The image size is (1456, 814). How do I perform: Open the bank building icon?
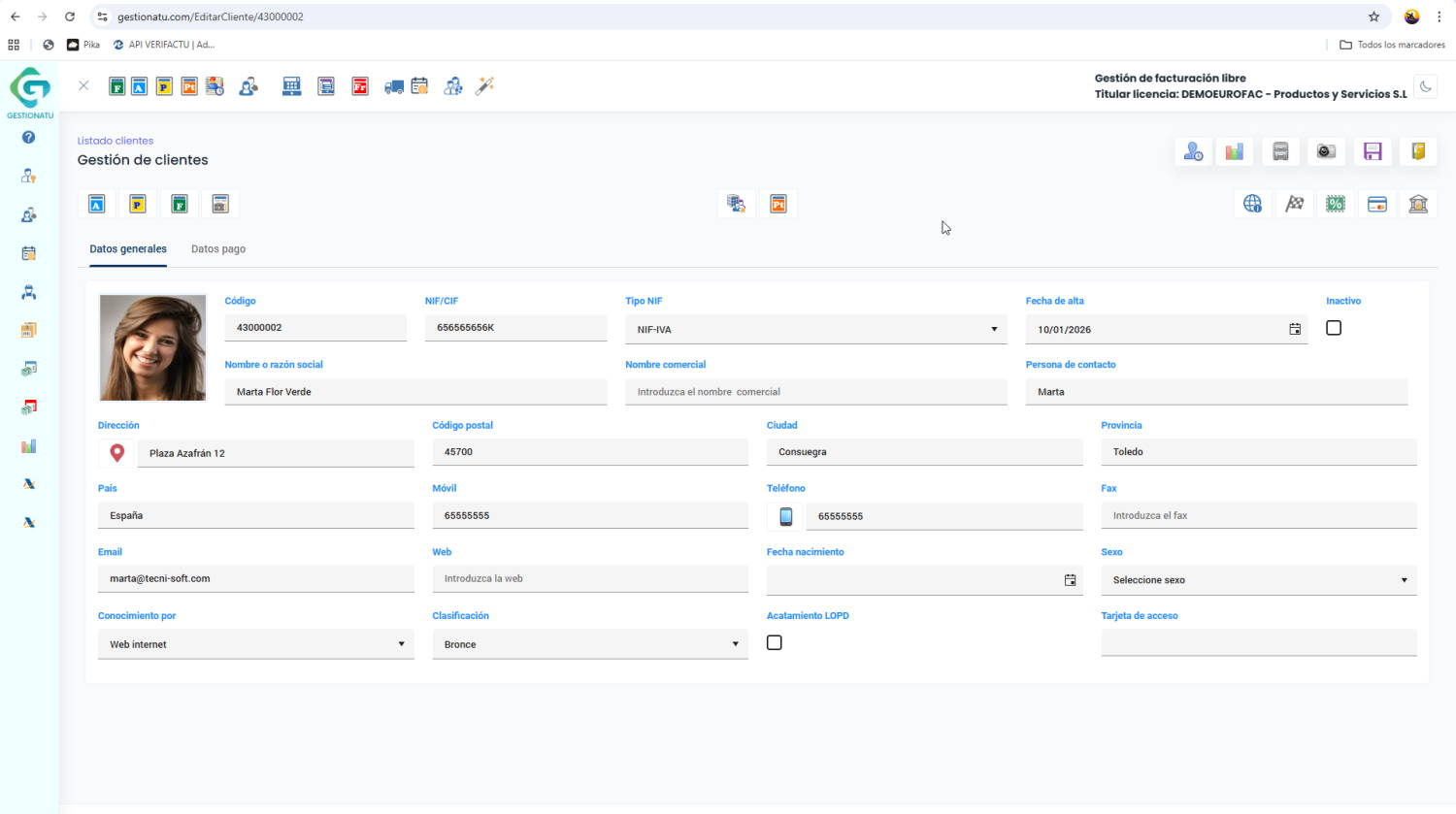(1418, 204)
